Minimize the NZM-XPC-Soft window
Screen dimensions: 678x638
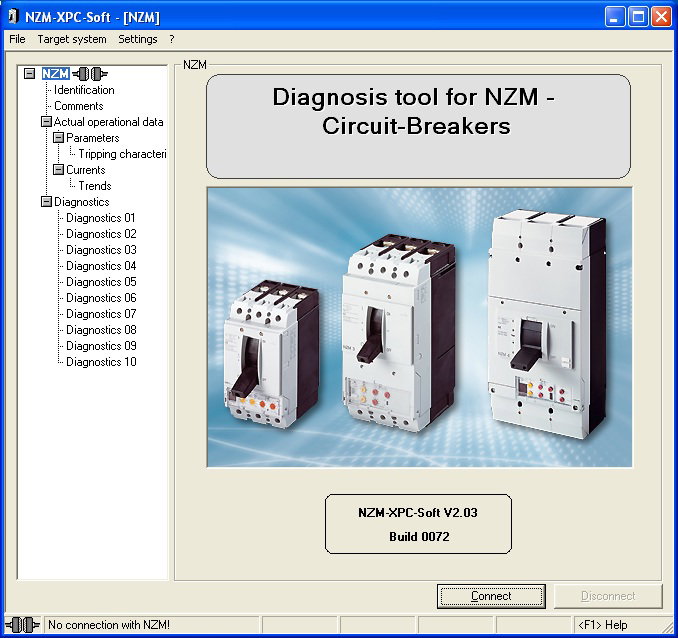click(614, 17)
